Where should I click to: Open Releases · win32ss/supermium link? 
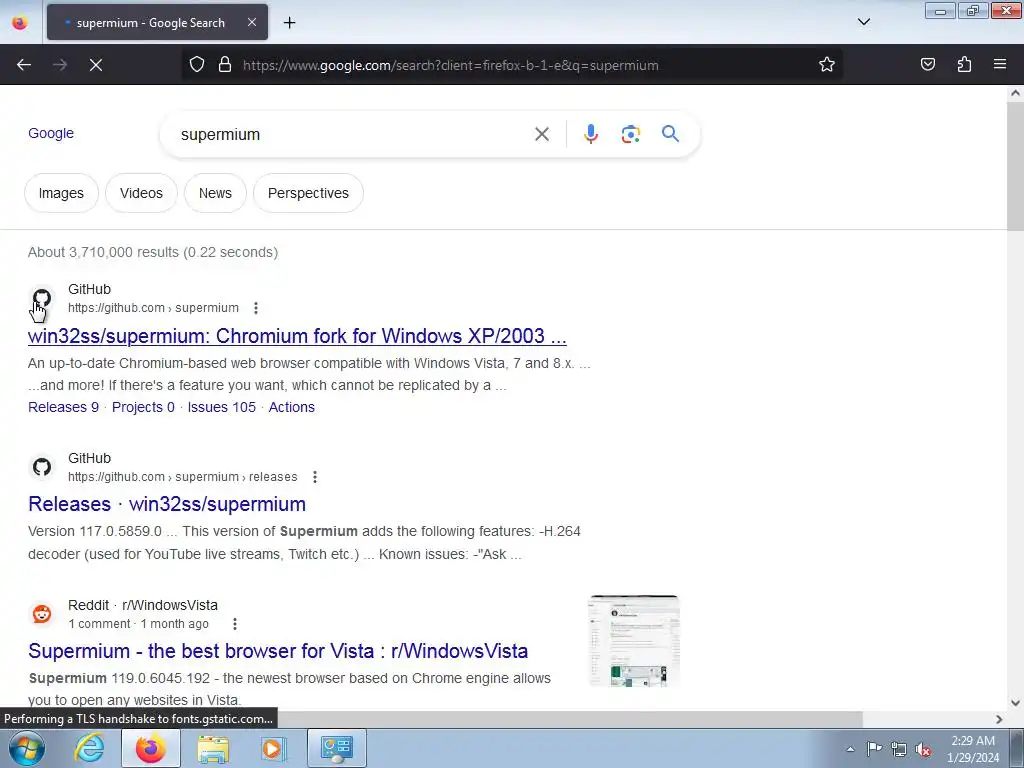coord(167,504)
